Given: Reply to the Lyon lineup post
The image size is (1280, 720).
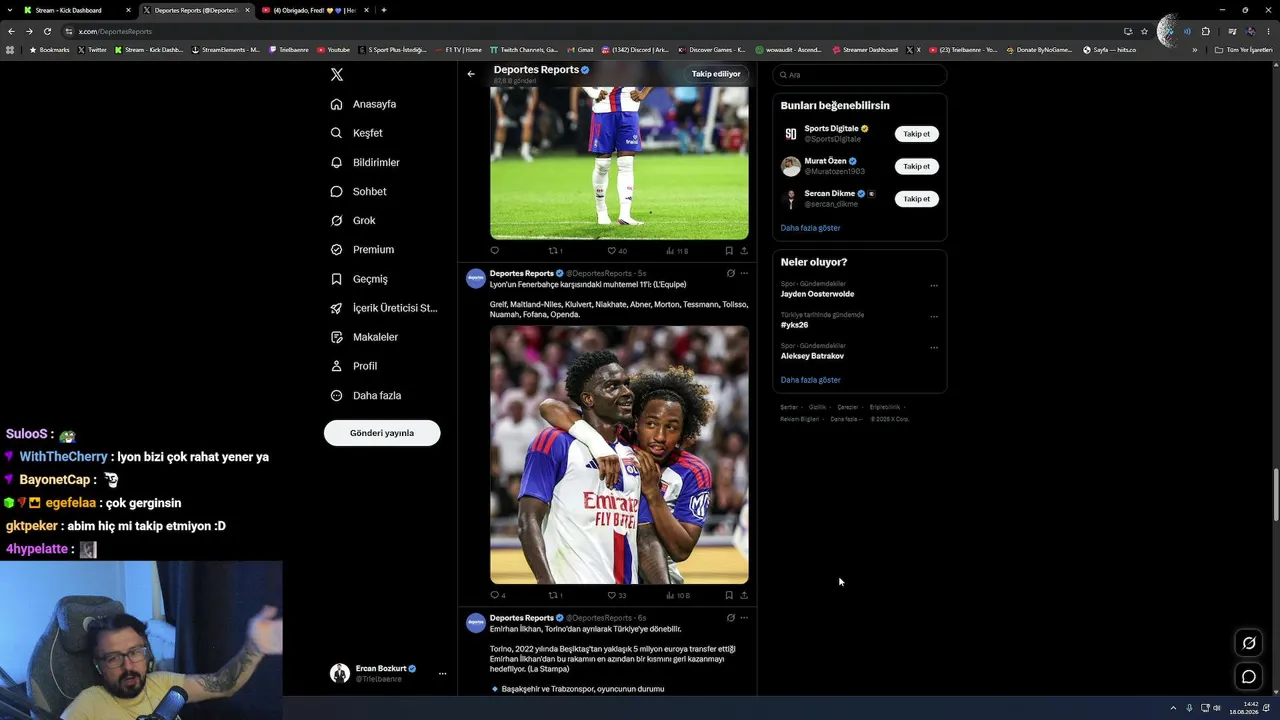Looking at the screenshot, I should 497,595.
